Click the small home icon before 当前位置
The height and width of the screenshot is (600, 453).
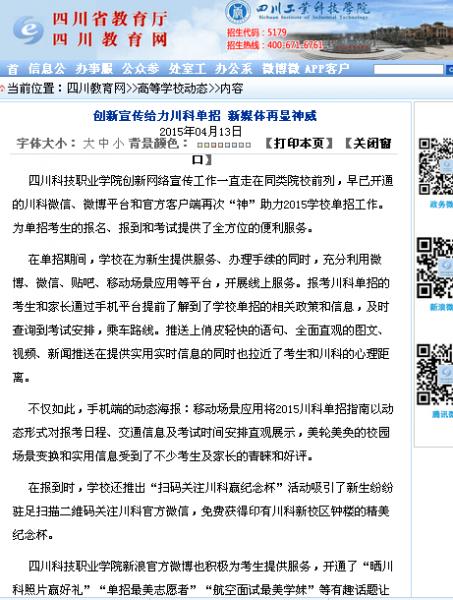pyautogui.click(x=2, y=89)
